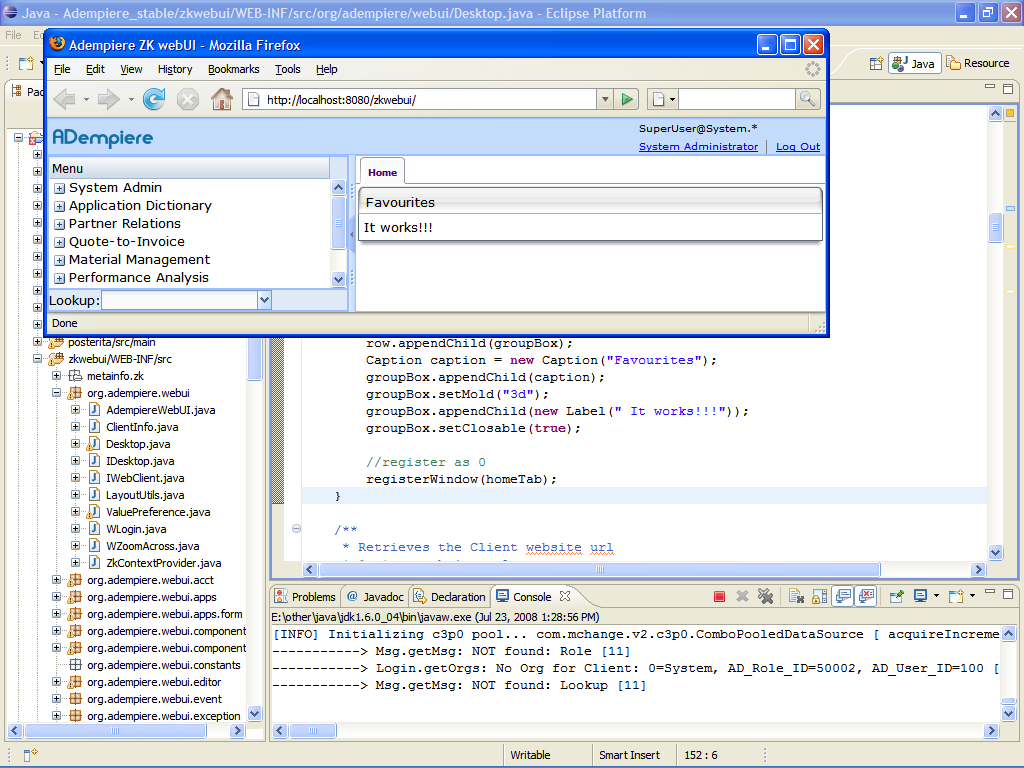This screenshot has width=1024, height=768.
Task: Minimize the Eclipse Console view
Action: tap(990, 592)
